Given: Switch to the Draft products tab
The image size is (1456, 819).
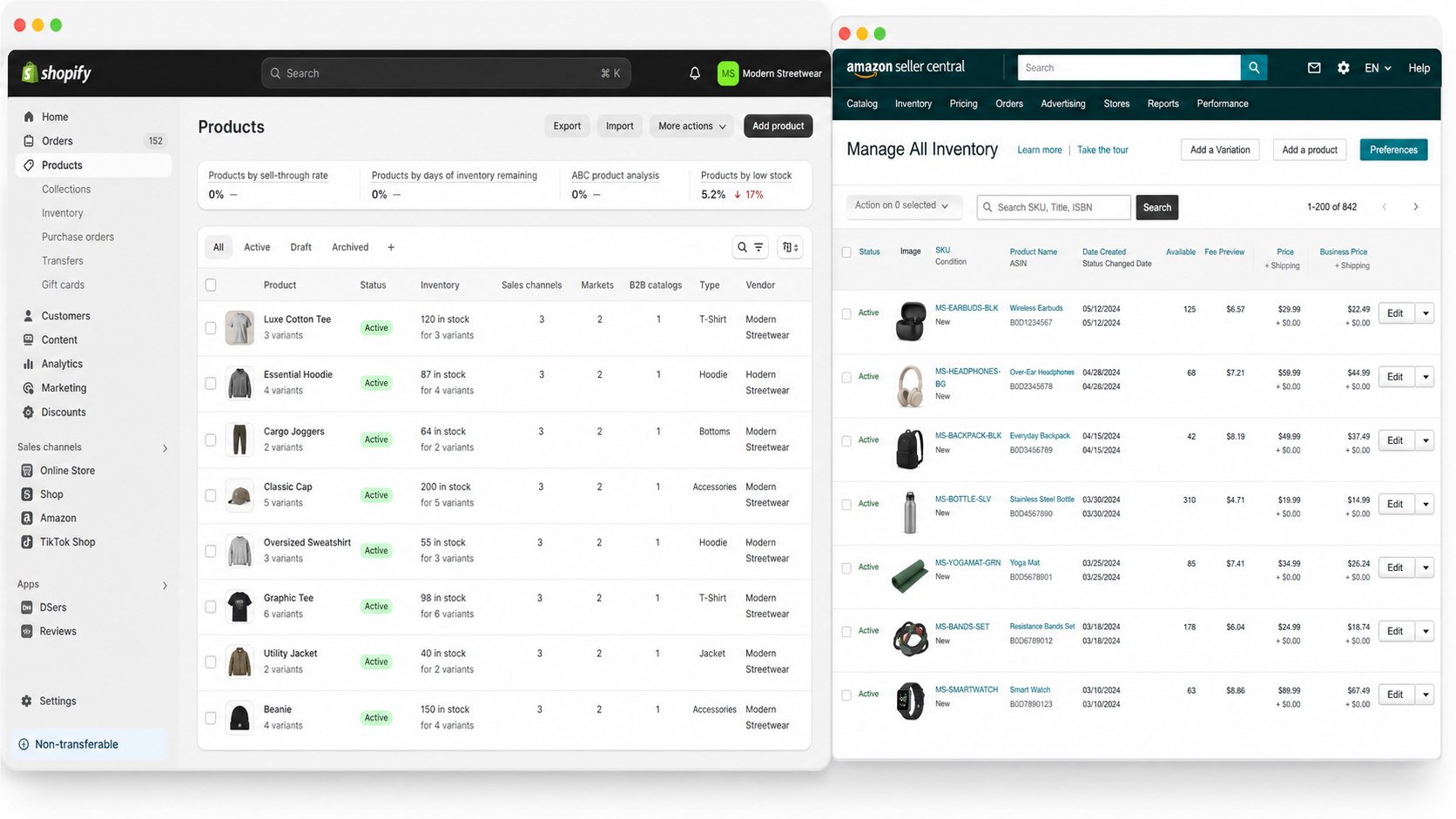Looking at the screenshot, I should pyautogui.click(x=301, y=247).
